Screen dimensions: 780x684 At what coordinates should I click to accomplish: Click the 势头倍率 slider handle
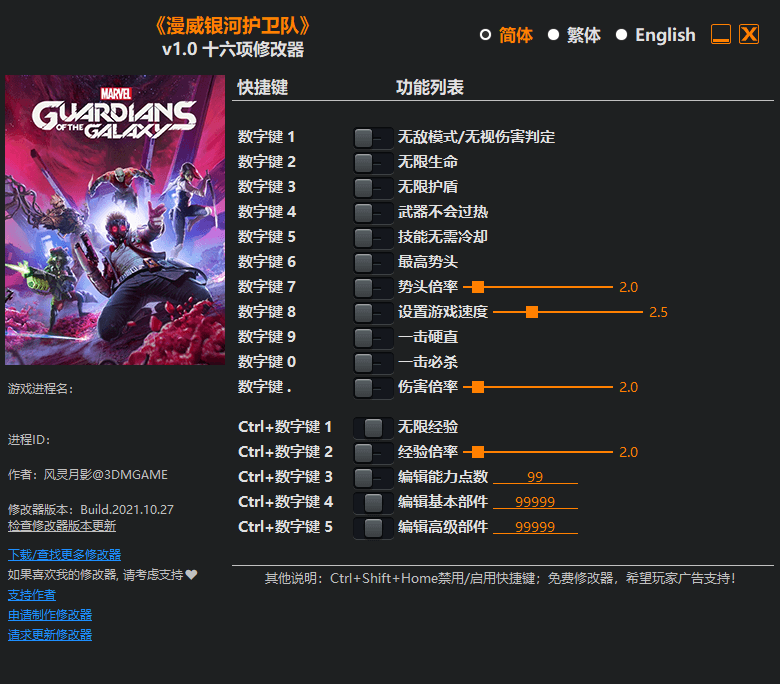(x=478, y=287)
